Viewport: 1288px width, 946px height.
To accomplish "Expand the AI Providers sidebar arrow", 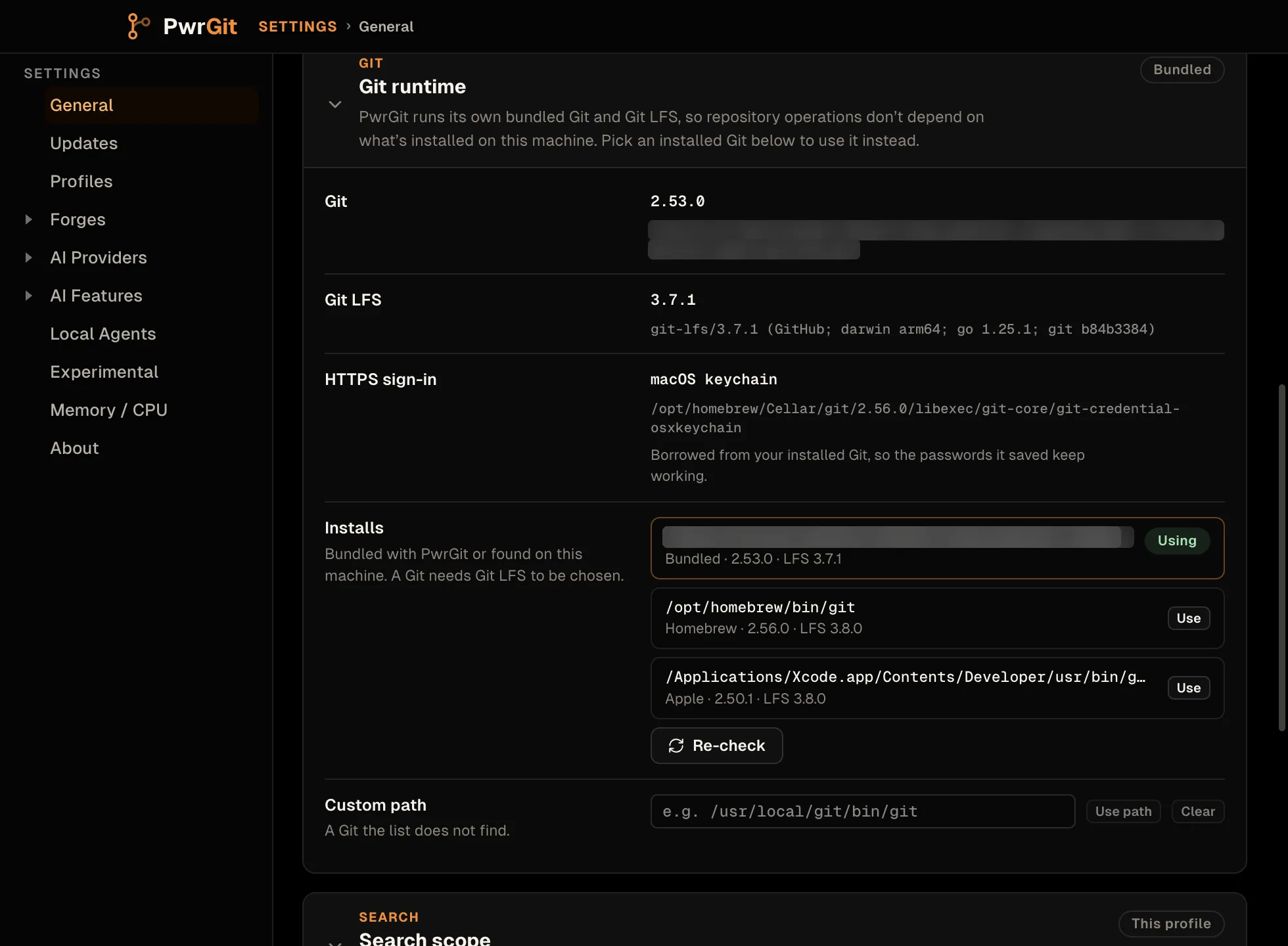I will 28,258.
